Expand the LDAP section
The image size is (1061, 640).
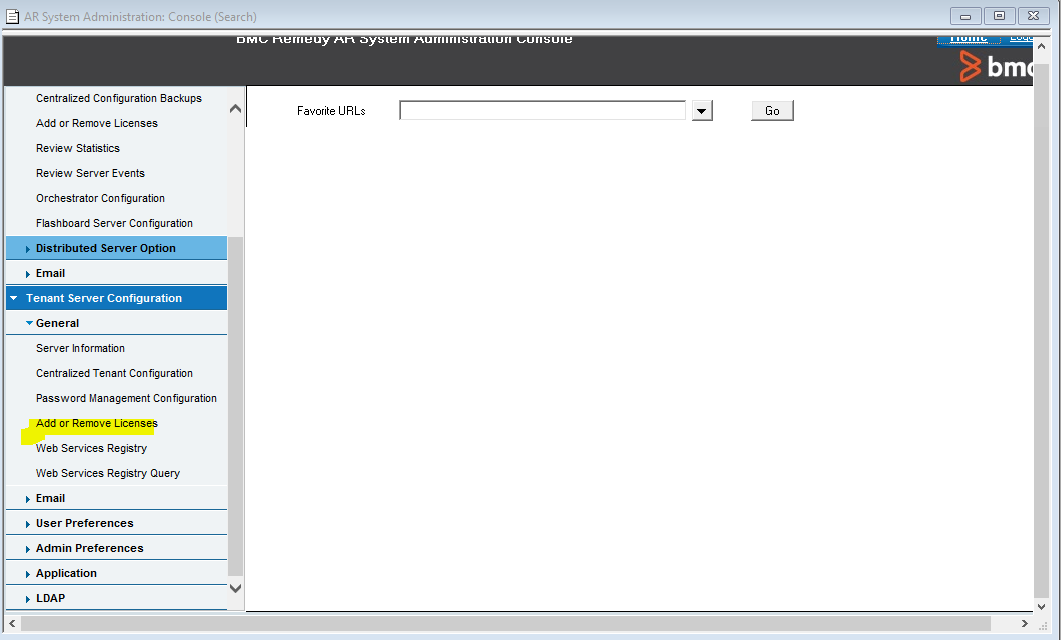(116, 599)
